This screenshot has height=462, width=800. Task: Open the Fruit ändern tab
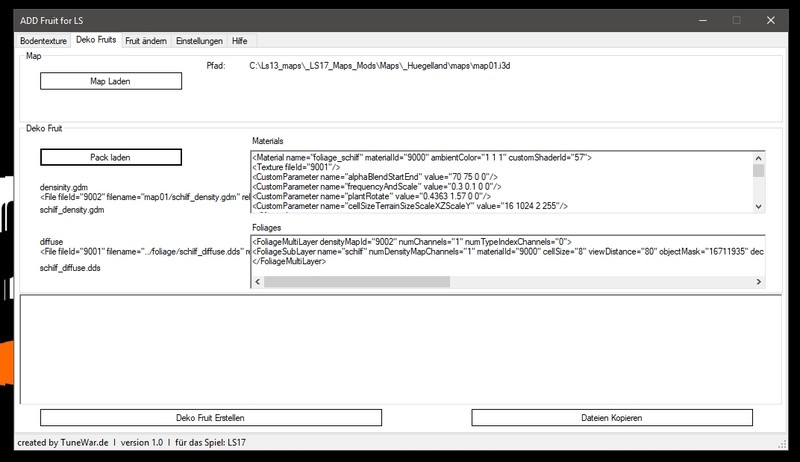146,41
